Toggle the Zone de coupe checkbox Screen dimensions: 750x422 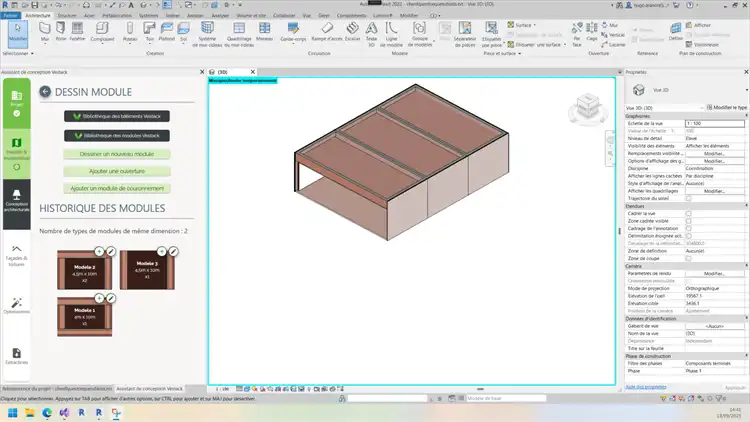pos(688,258)
